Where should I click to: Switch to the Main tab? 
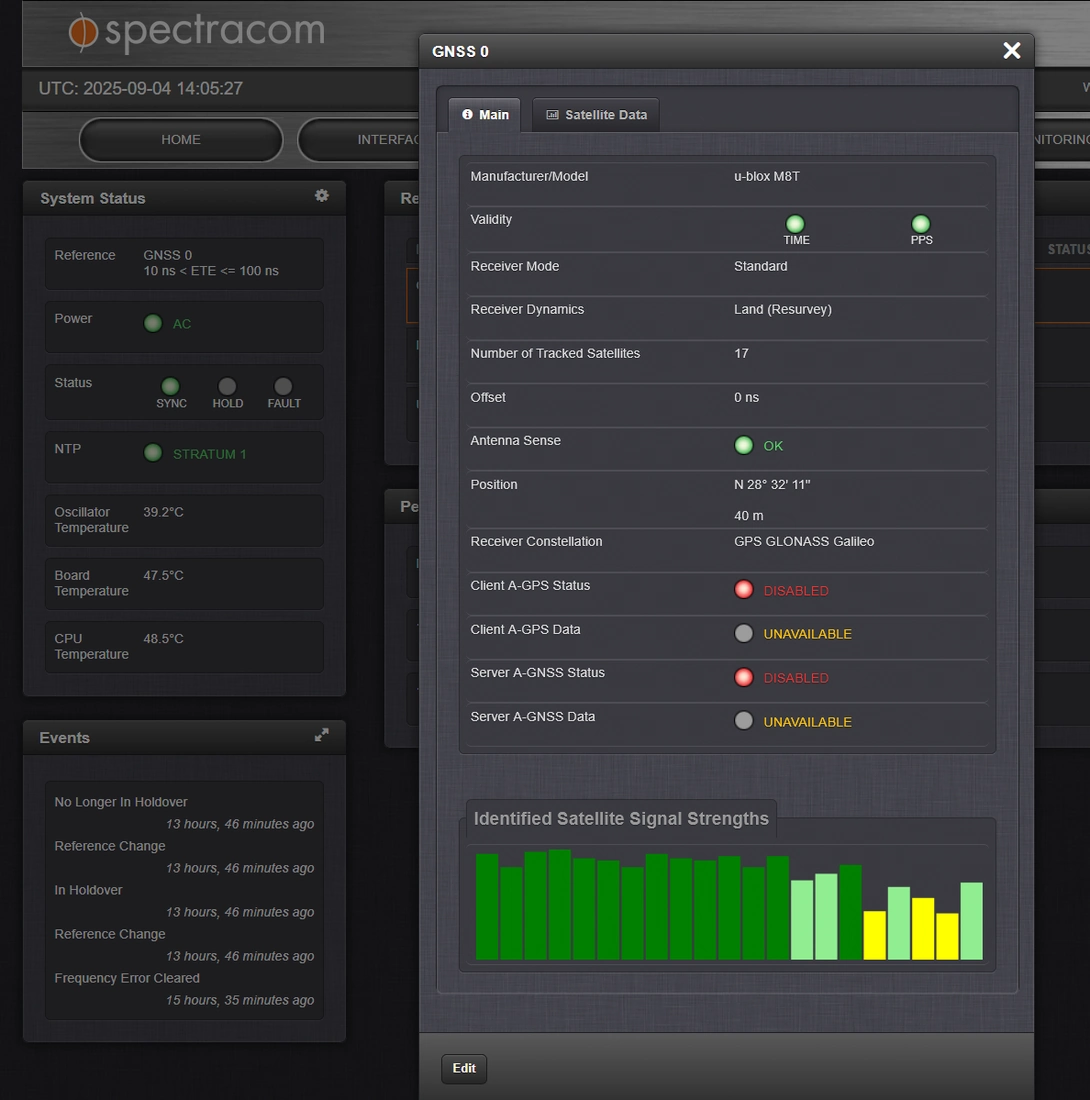(485, 115)
